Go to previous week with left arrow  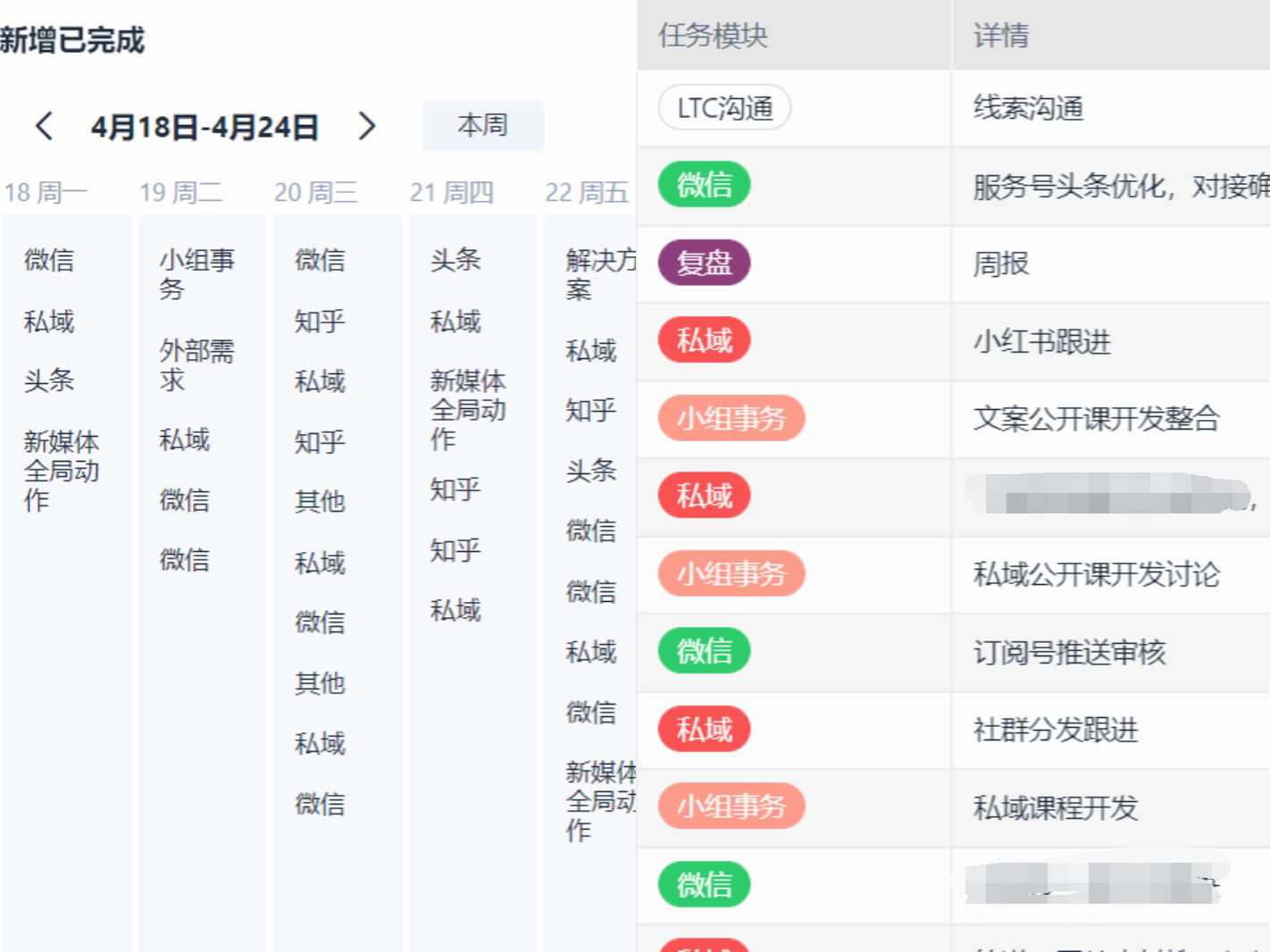pyautogui.click(x=44, y=126)
